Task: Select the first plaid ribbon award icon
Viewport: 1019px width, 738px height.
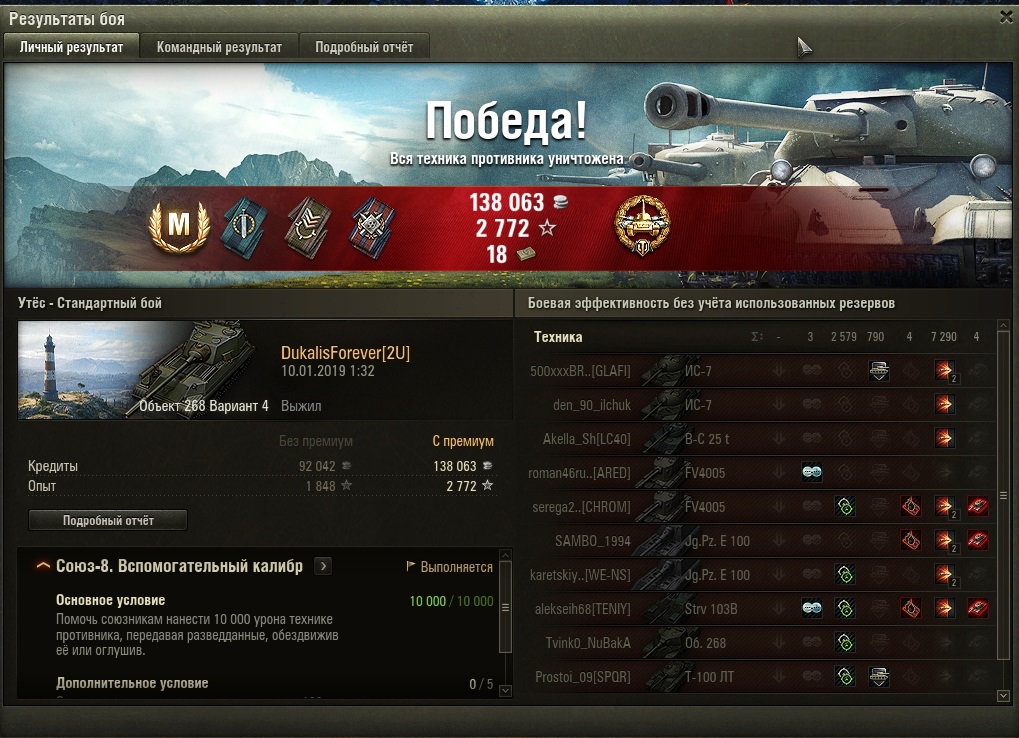Action: coord(243,225)
